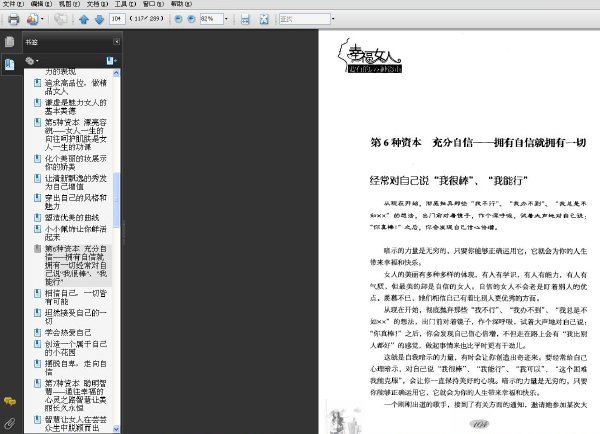Open bookmark 小小佩饰让你鲜活起来
This screenshot has width=600, height=434.
[x=75, y=233]
